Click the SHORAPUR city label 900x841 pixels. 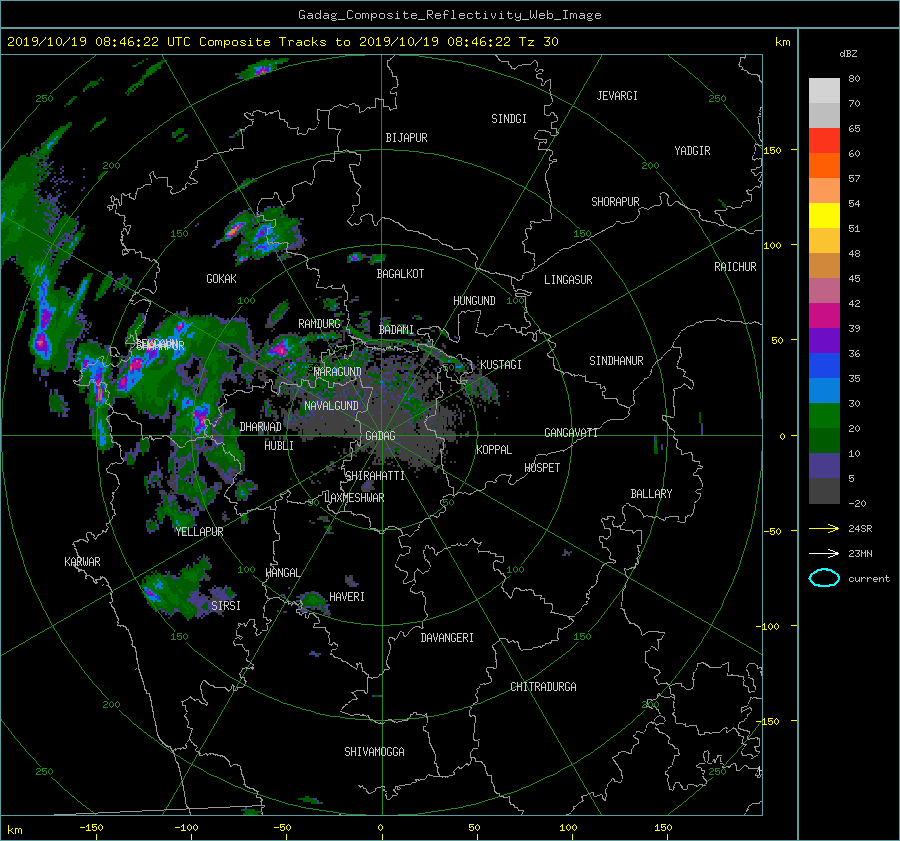click(615, 202)
